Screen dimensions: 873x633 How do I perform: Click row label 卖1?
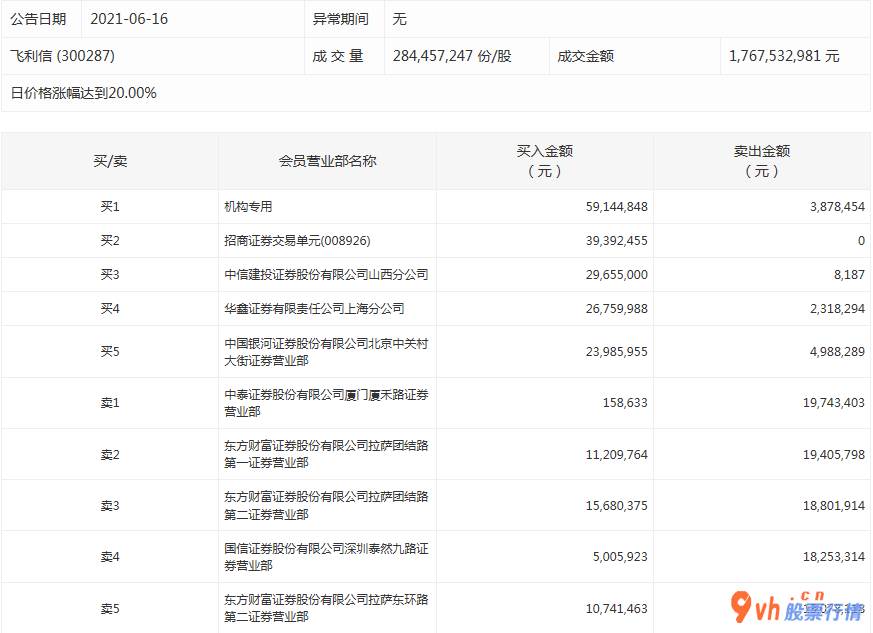pyautogui.click(x=110, y=403)
